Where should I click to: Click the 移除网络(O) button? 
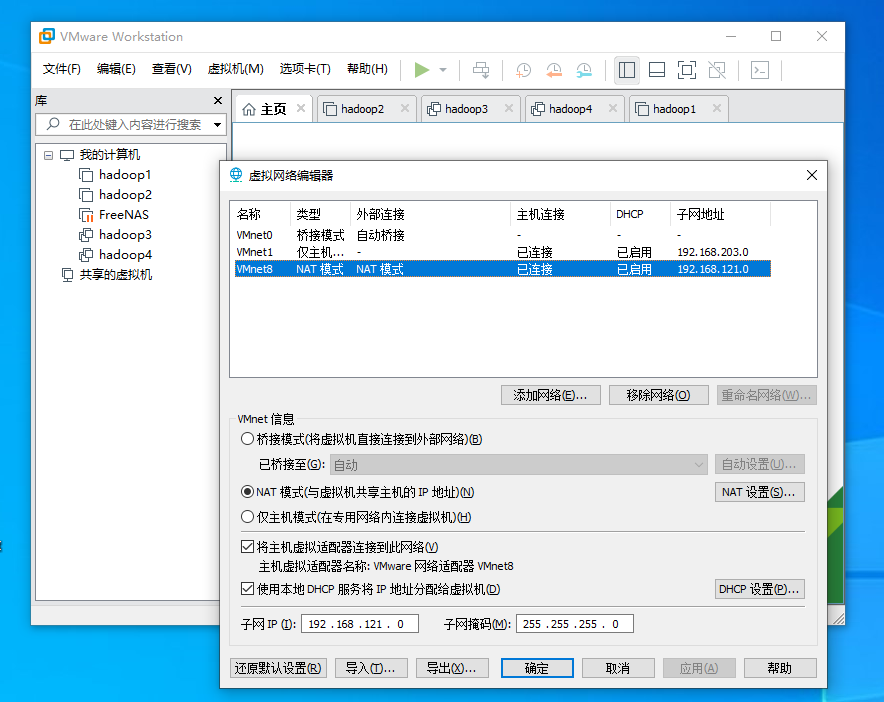(658, 395)
